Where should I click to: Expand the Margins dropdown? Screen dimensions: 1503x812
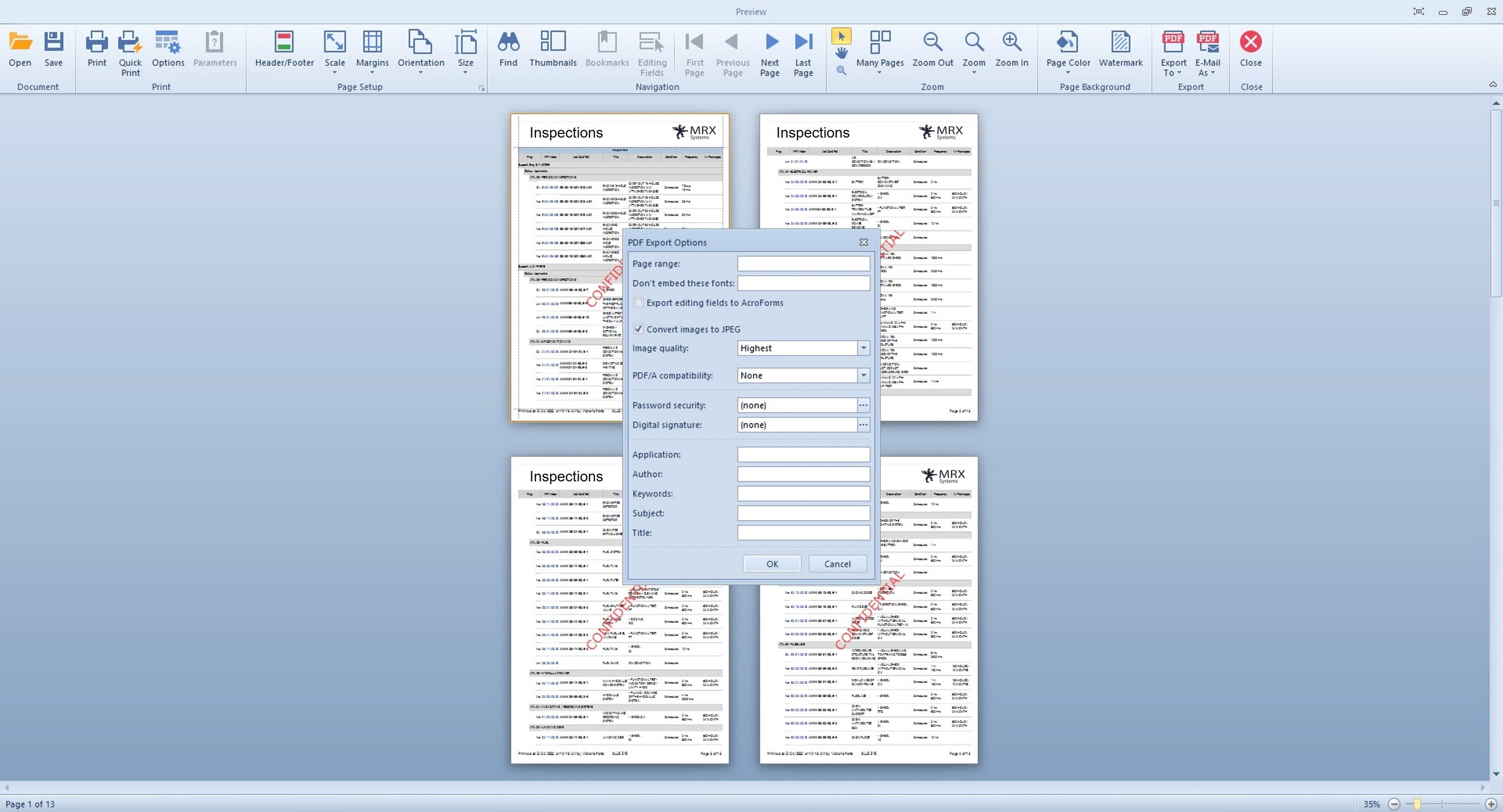(372, 73)
